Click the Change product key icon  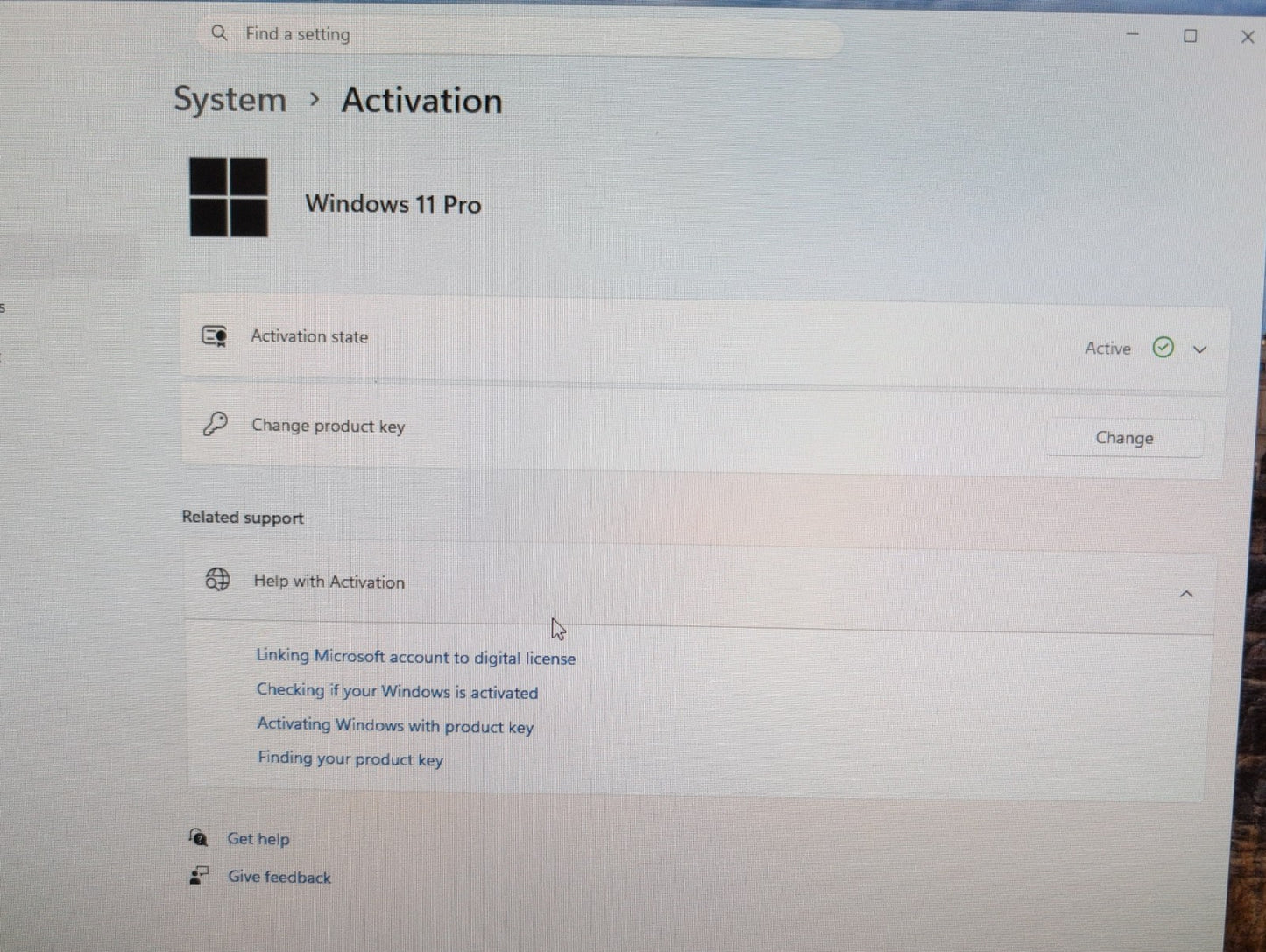click(x=216, y=425)
